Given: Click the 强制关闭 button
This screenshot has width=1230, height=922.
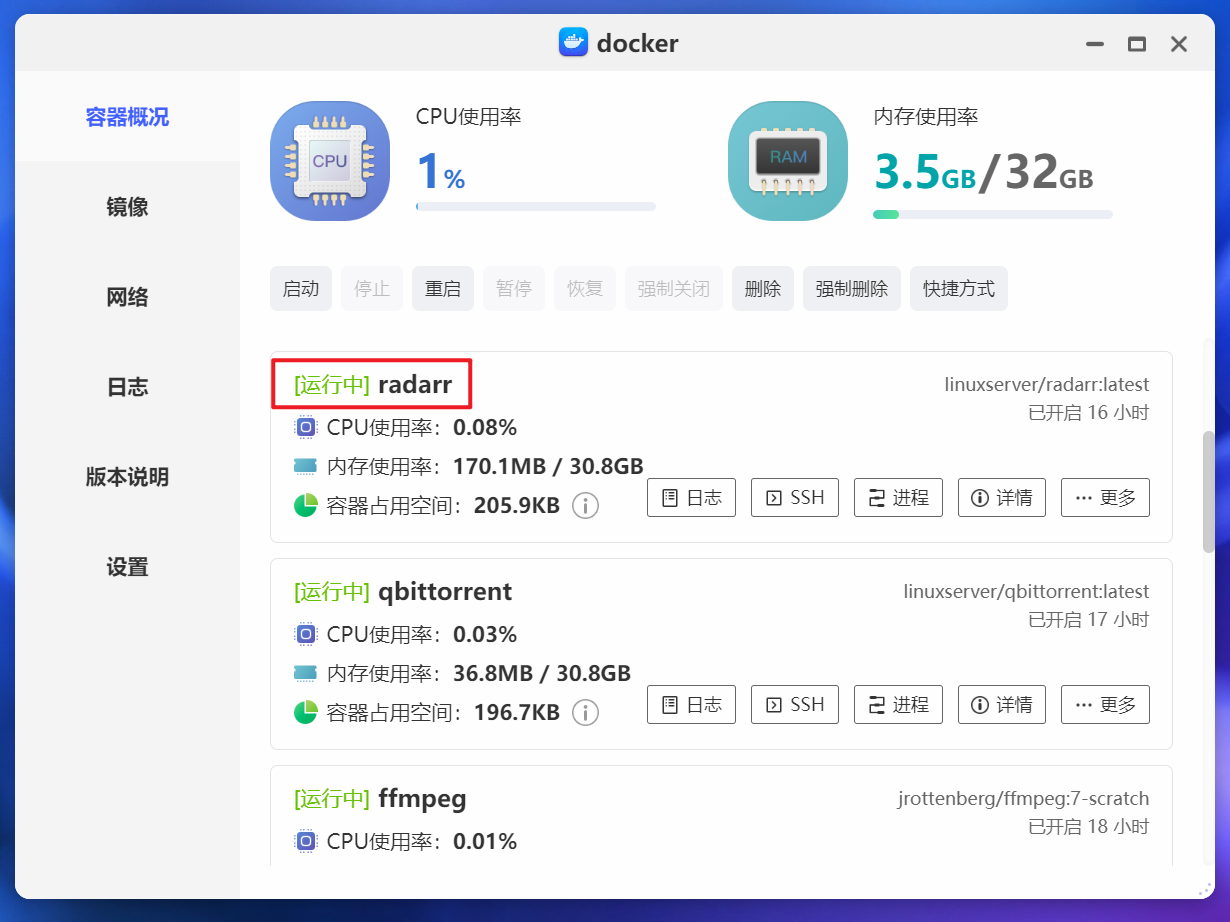Looking at the screenshot, I should (x=674, y=289).
